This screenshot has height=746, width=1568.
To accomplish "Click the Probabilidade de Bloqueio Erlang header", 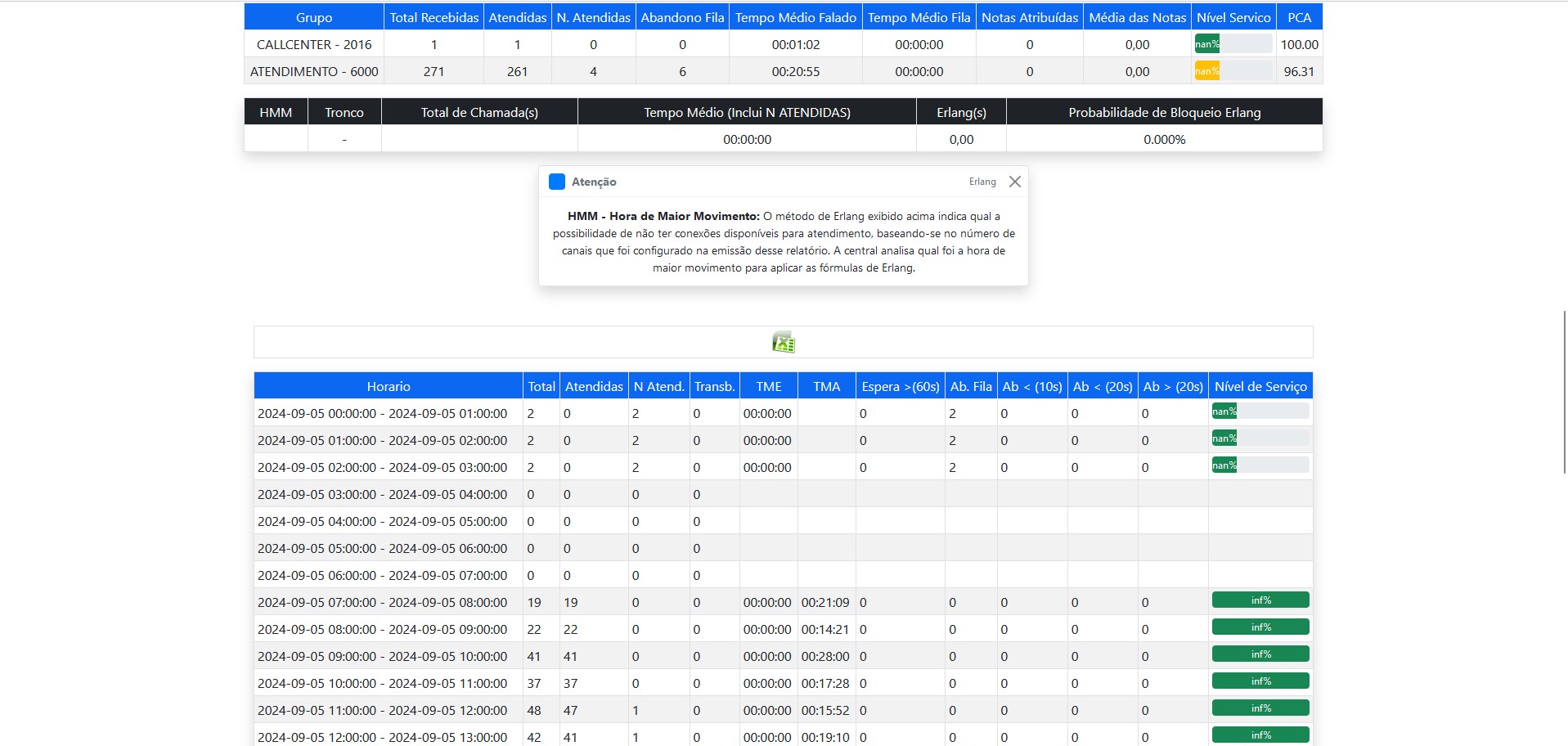I will click(1163, 112).
